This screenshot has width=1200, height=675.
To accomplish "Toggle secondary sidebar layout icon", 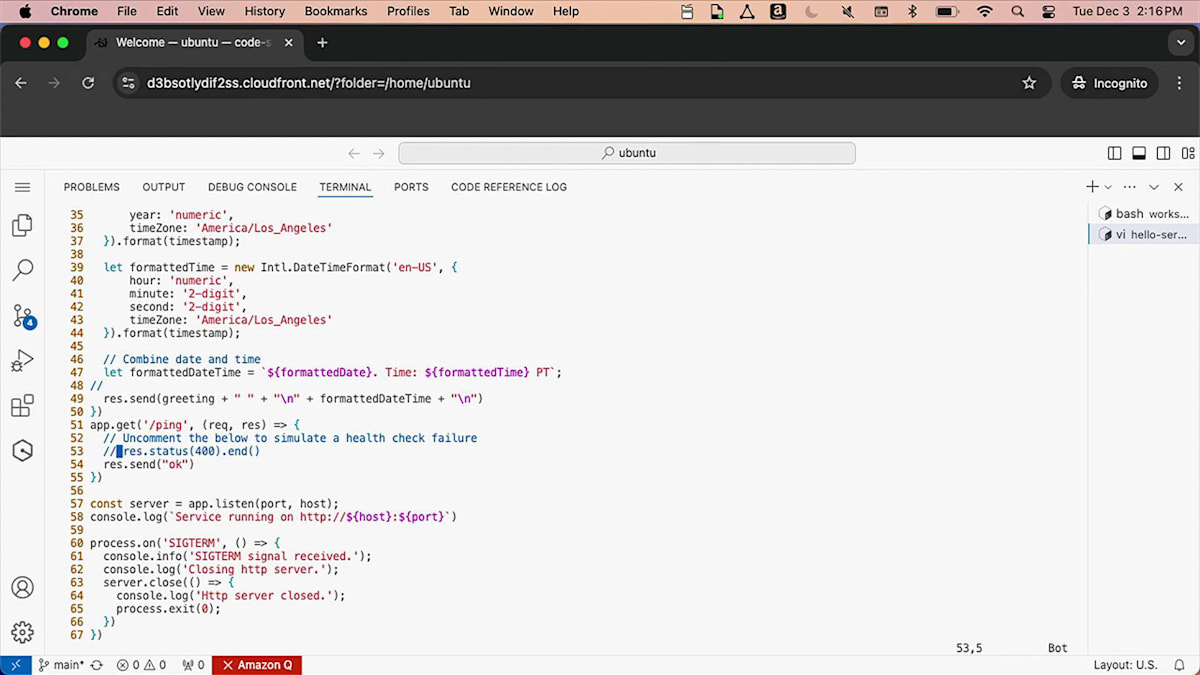I will 1163,153.
